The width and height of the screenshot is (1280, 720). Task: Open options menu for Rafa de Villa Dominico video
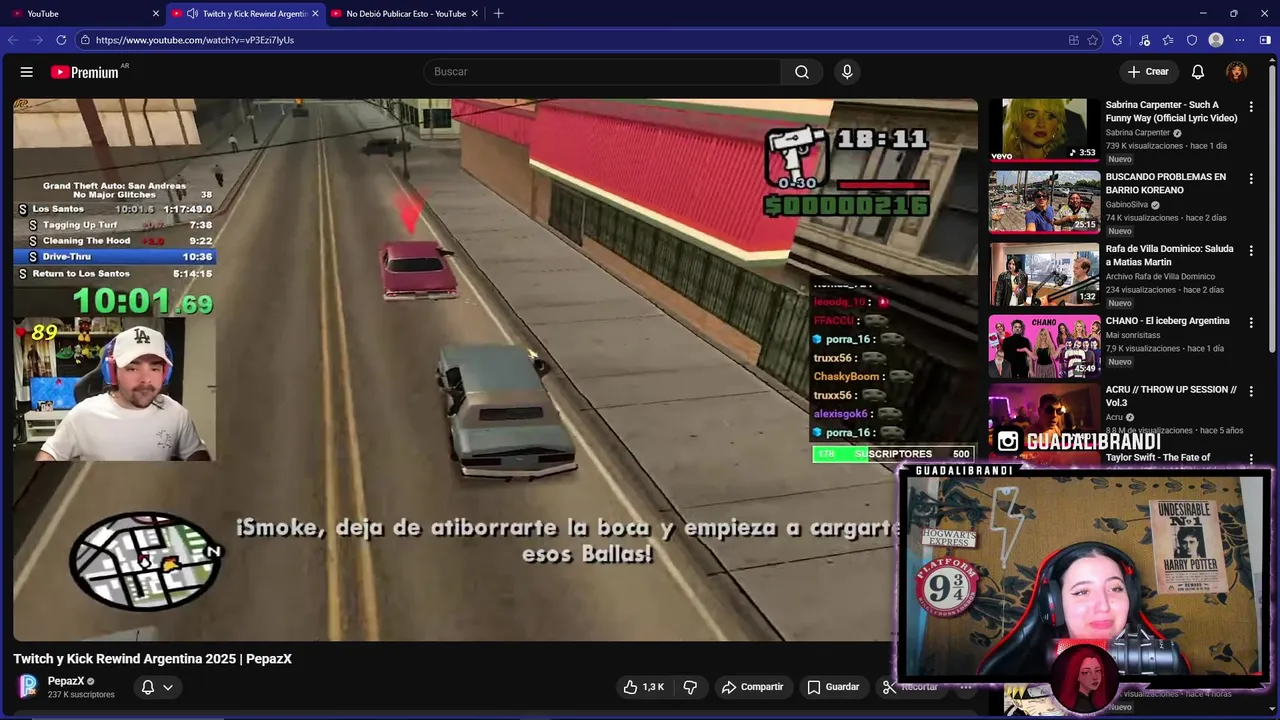point(1251,250)
